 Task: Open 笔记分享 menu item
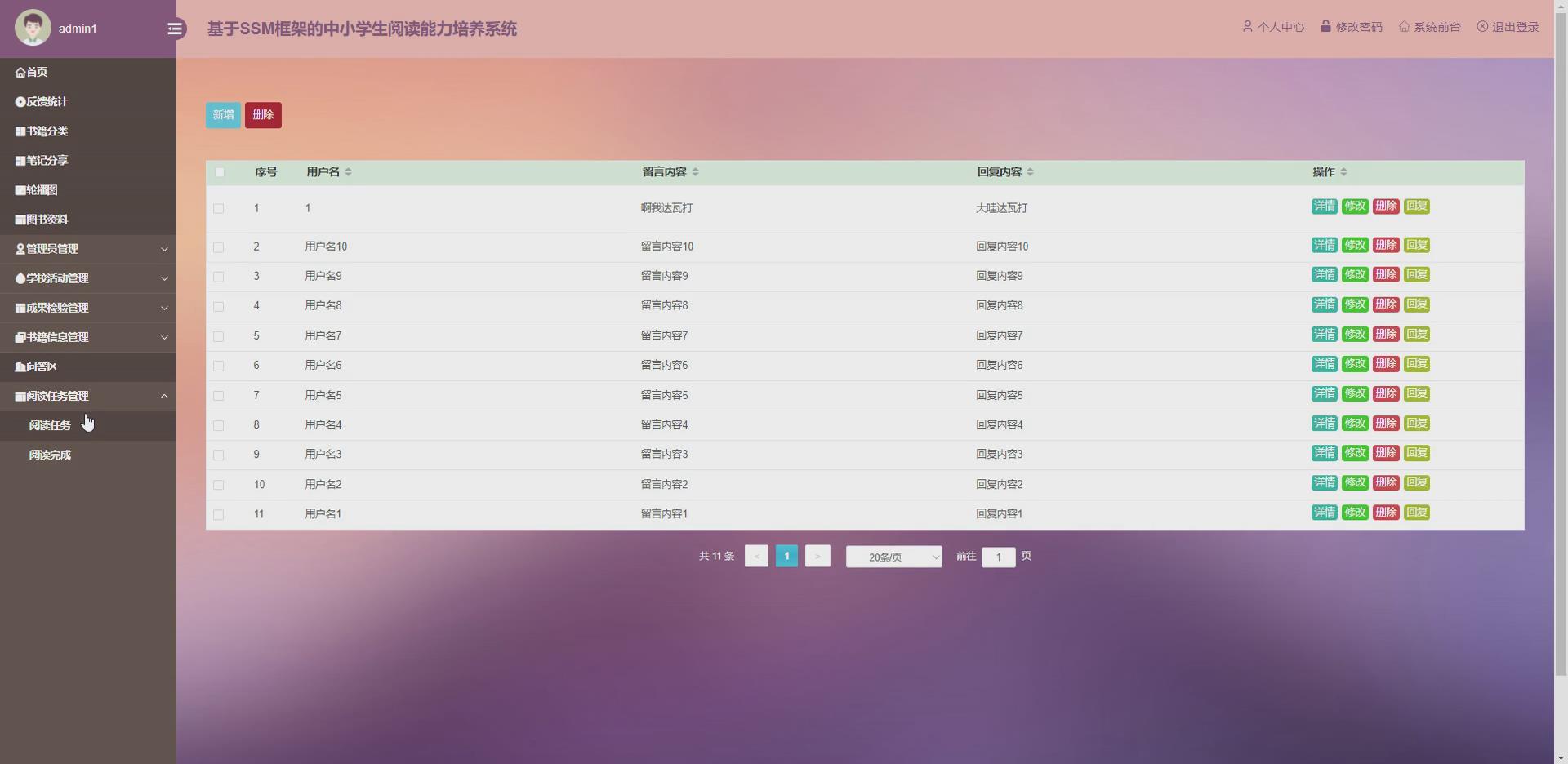pos(88,160)
